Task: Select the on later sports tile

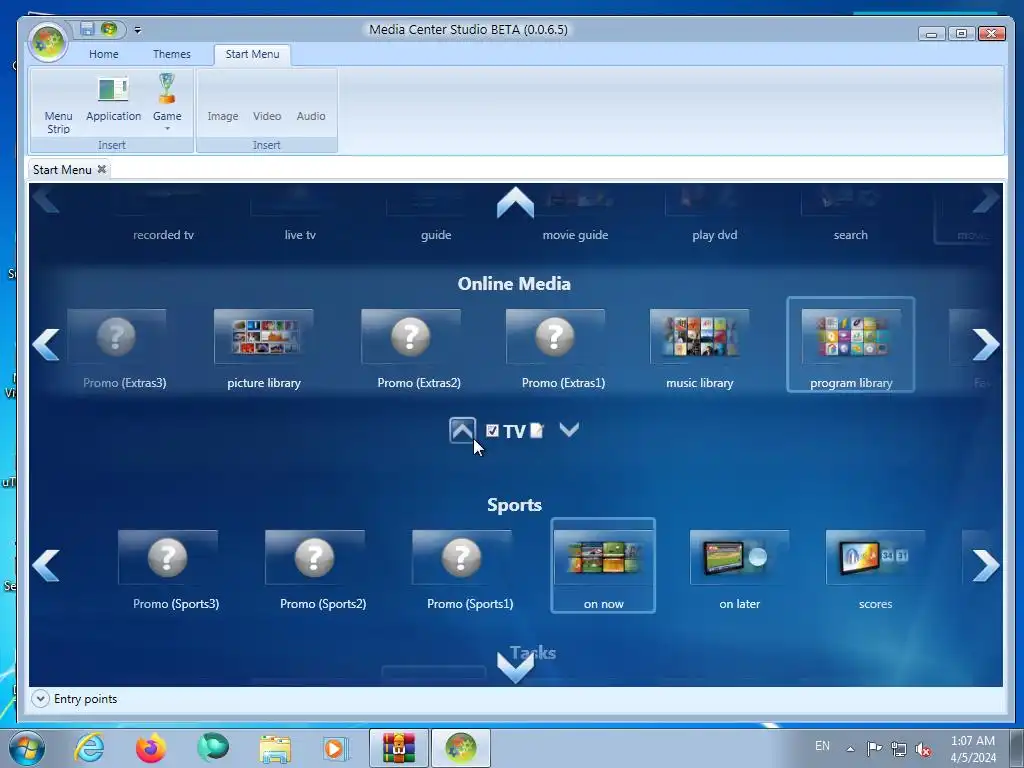Action: (x=740, y=570)
